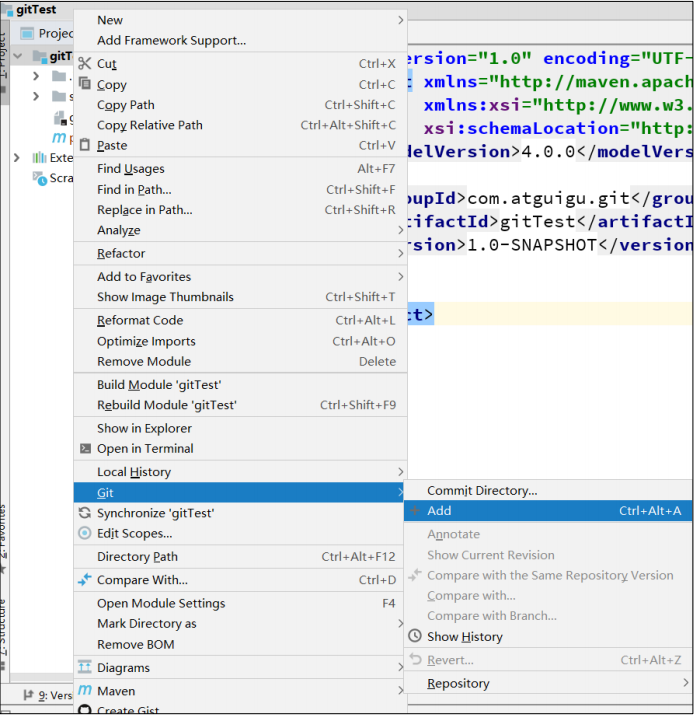695x715 pixels.
Task: Open the Repository submenu
Action: [548, 683]
